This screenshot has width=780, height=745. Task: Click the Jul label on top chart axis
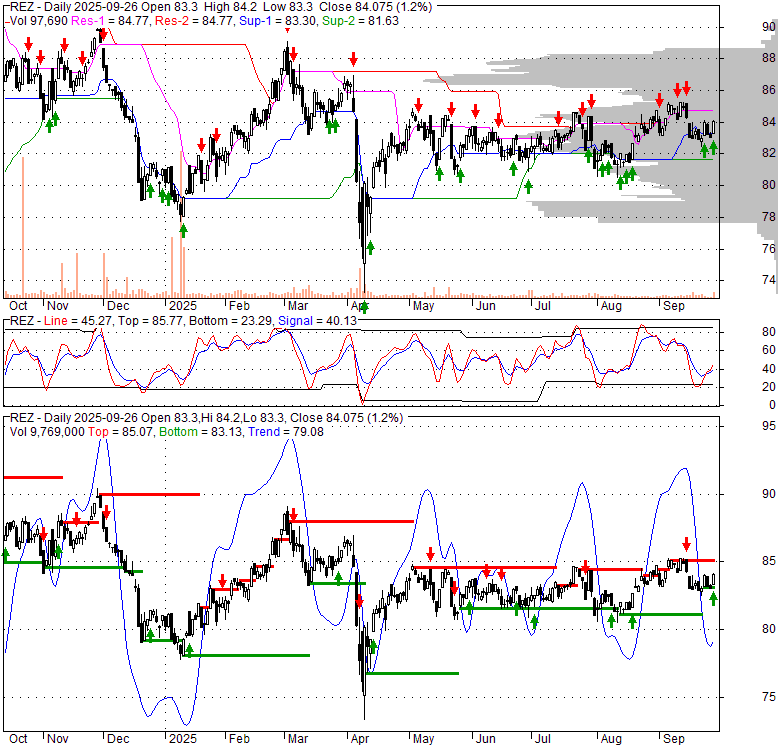pyautogui.click(x=542, y=306)
